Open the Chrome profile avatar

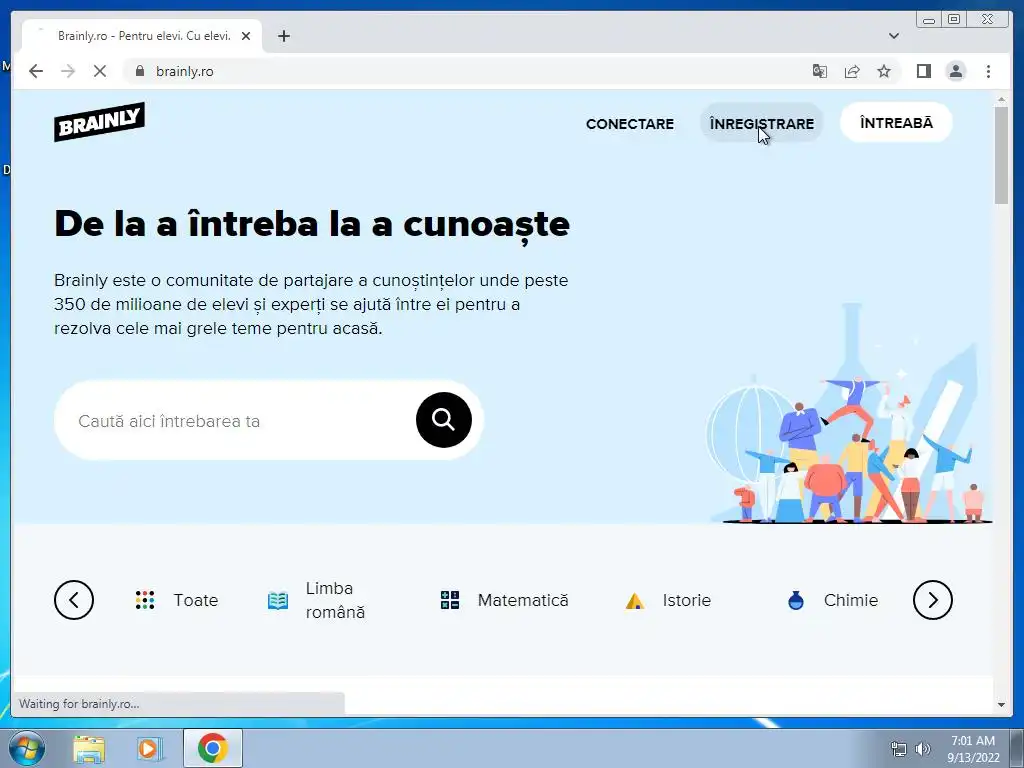pos(955,71)
